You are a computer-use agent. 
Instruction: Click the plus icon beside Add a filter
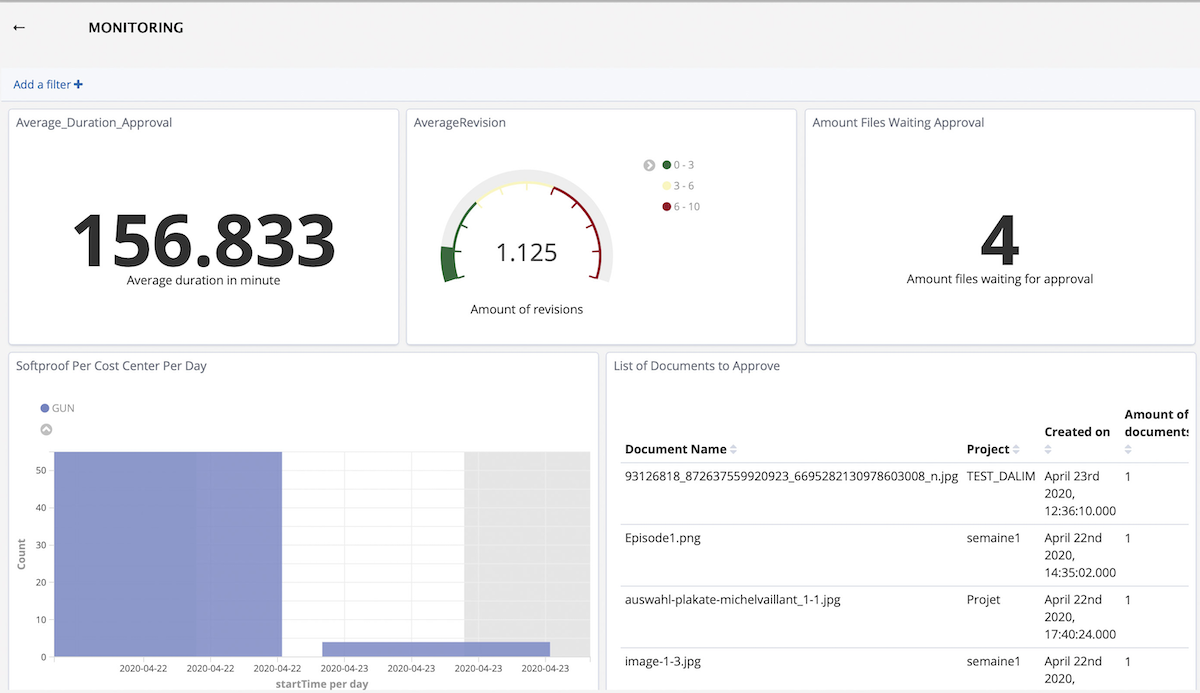79,85
